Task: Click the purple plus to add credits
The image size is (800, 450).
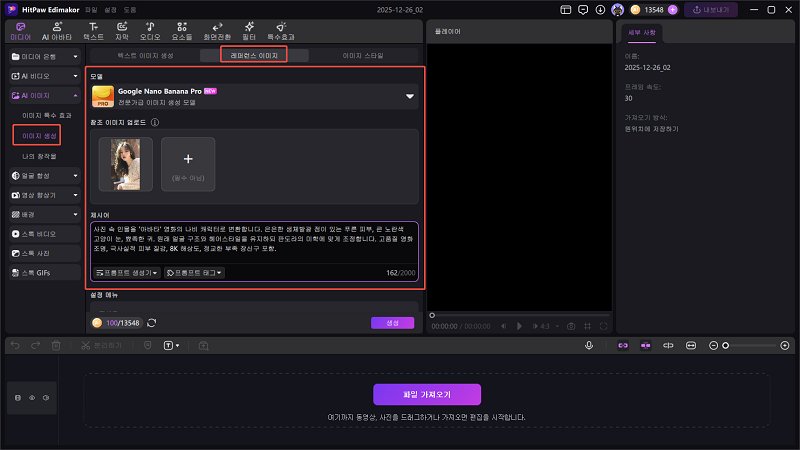Action: coord(672,10)
